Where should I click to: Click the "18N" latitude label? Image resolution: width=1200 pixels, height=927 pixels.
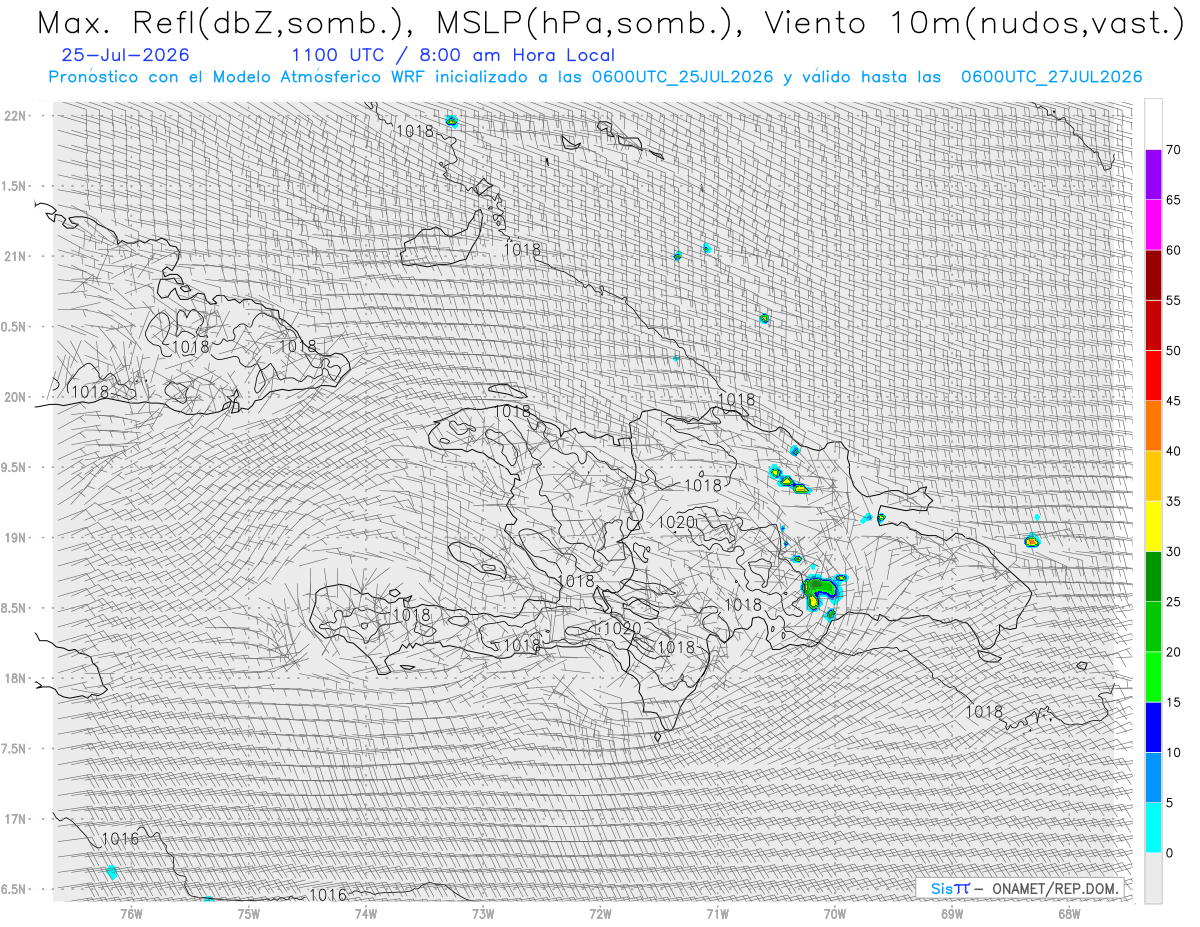(15, 678)
